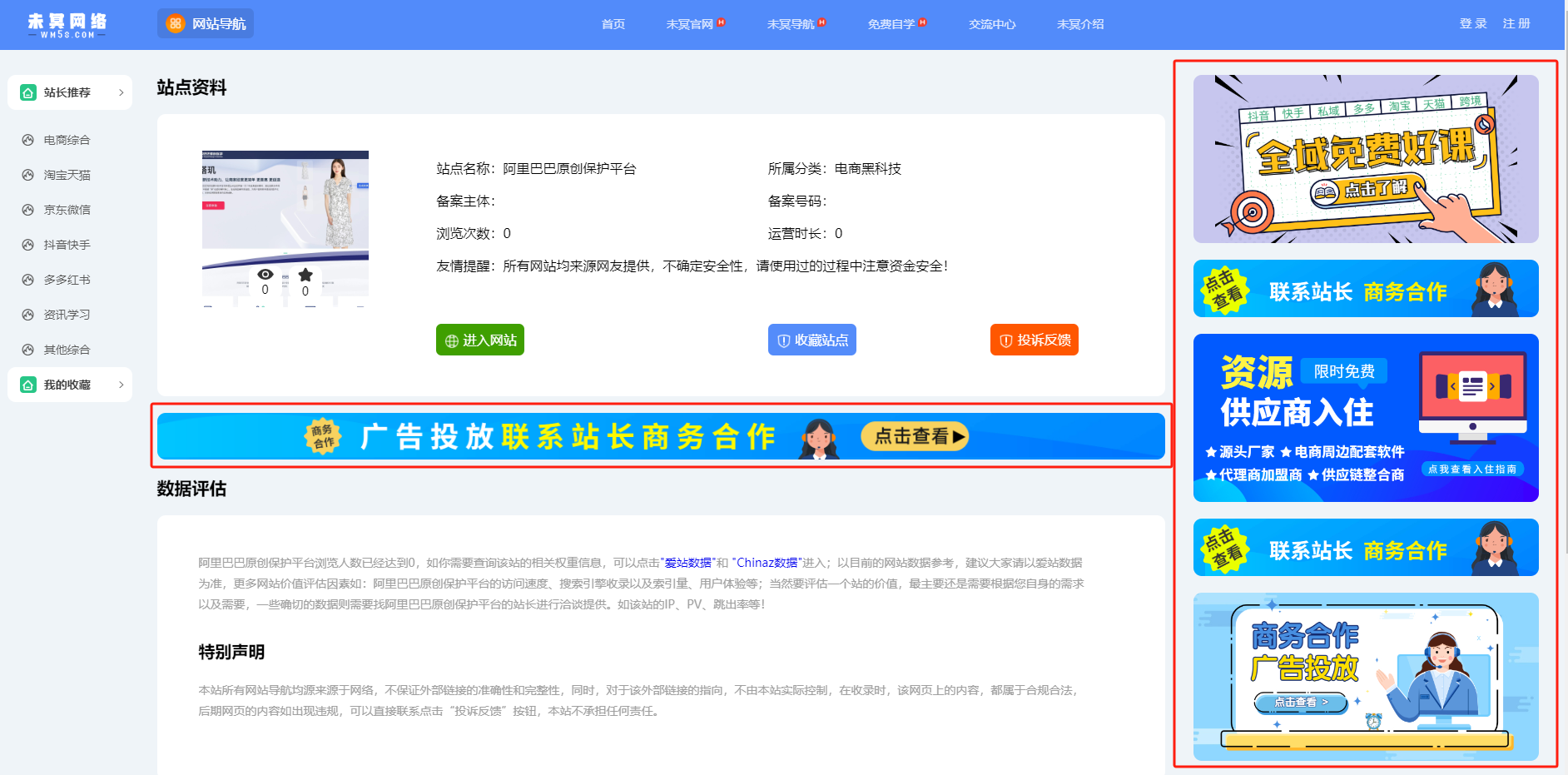
Task: Open the 电商综合 category
Action: tap(67, 140)
